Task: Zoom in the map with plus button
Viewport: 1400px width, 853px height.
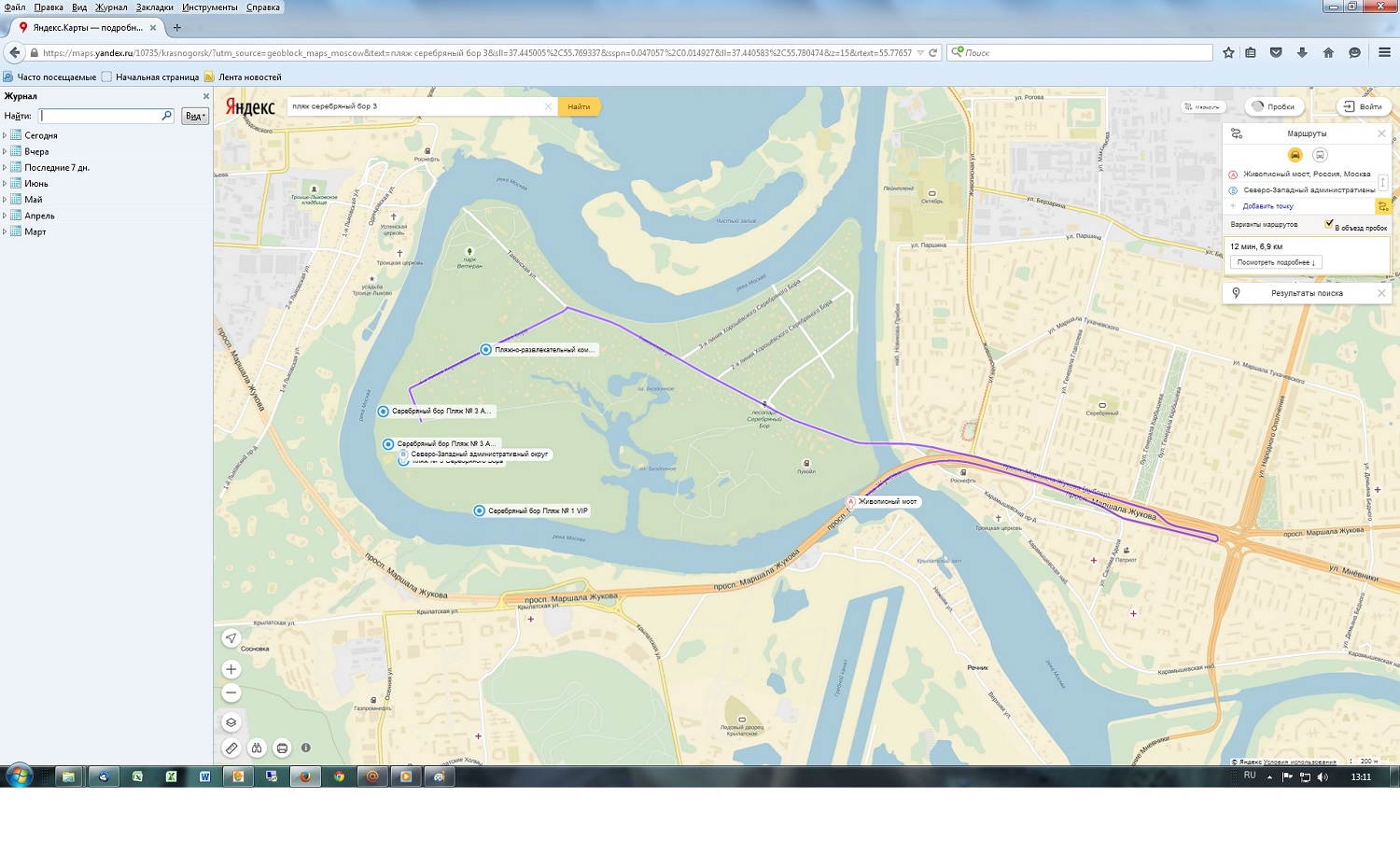Action: [231, 669]
